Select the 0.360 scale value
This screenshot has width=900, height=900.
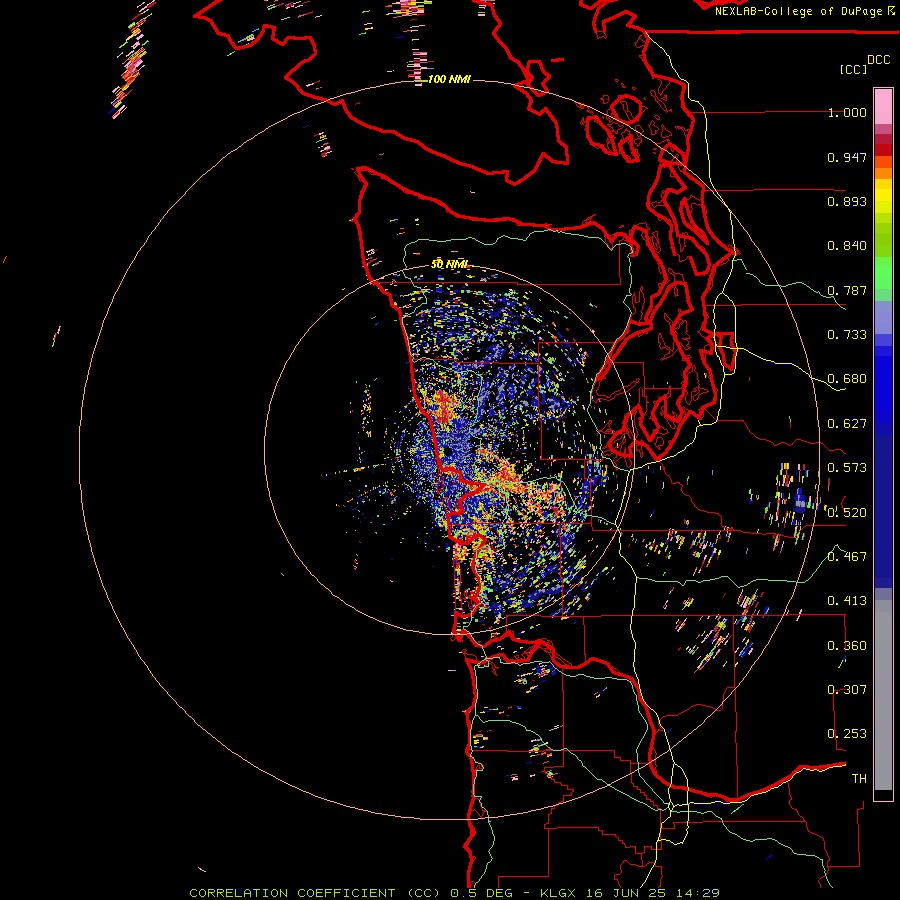click(x=847, y=646)
